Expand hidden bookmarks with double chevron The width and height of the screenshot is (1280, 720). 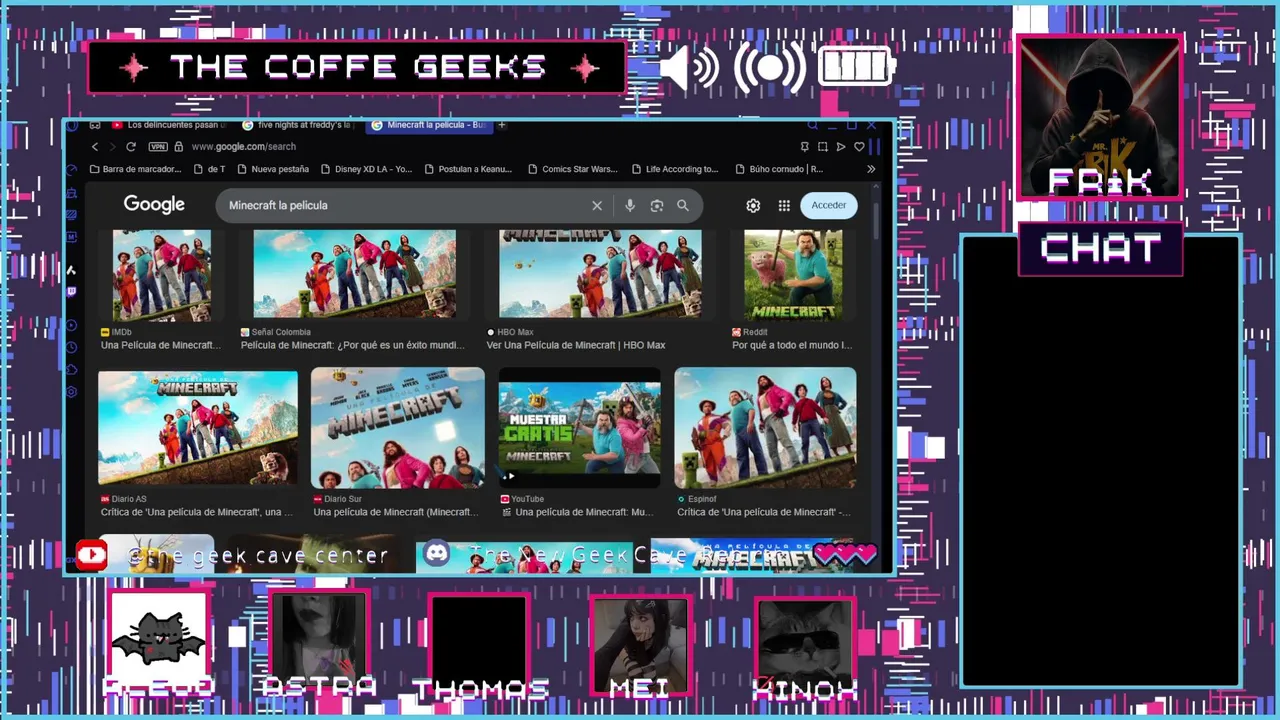point(871,169)
